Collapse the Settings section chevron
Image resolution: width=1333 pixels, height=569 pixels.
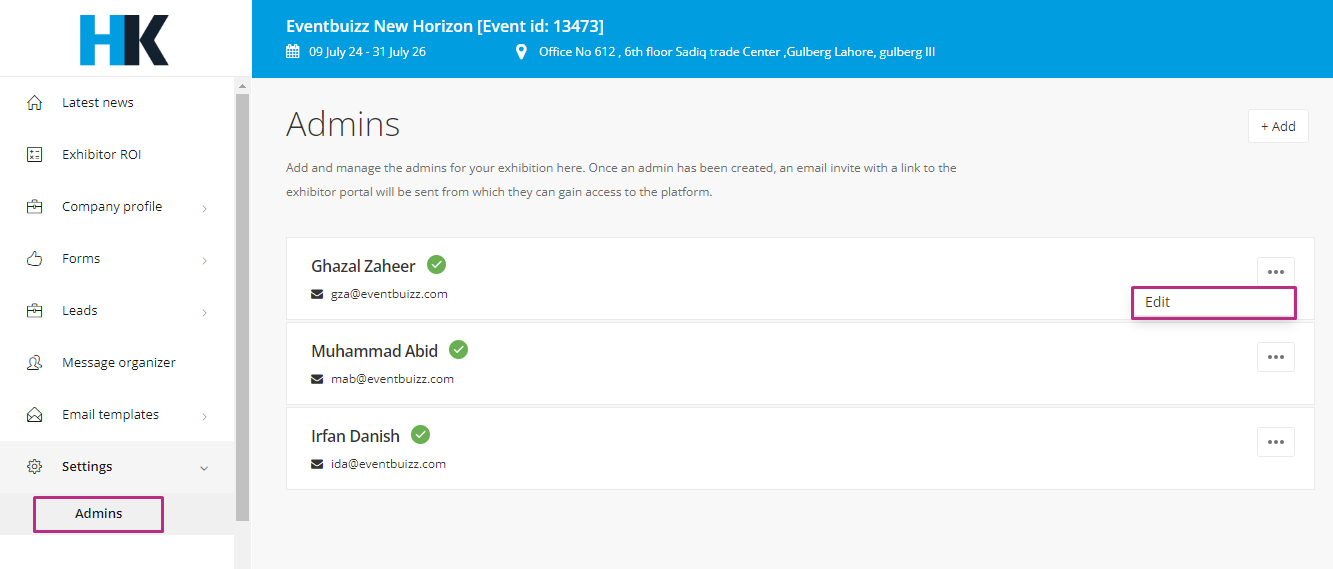coord(205,468)
